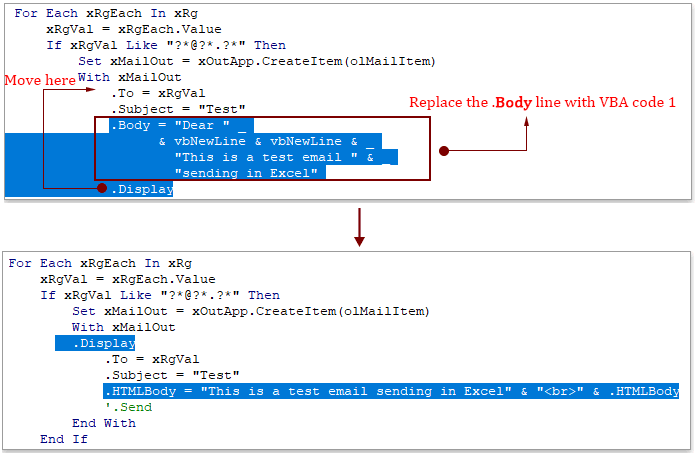Click the dark red downward arrow between code blocks
Image resolution: width=695 pixels, height=454 pixels.
click(x=360, y=226)
